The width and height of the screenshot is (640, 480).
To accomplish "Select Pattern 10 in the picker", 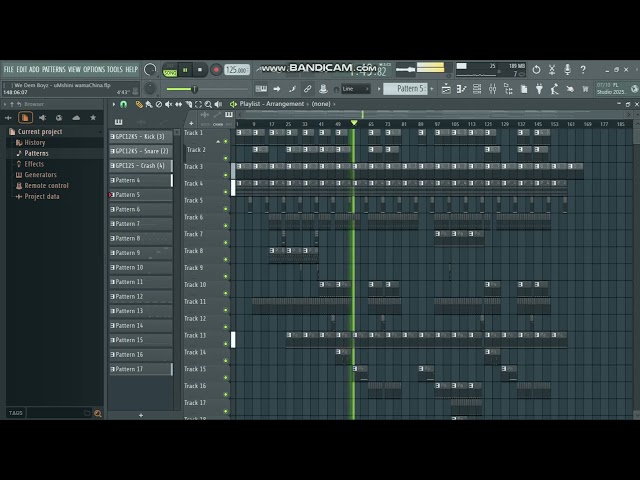I will coord(140,268).
